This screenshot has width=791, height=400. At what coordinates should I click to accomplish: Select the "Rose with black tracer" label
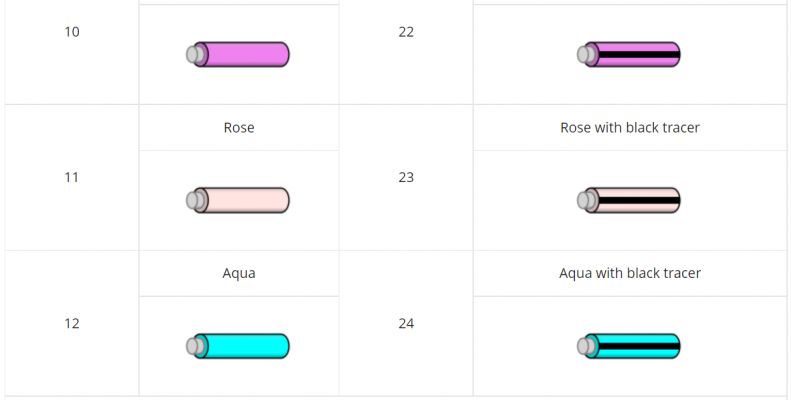[x=630, y=128]
